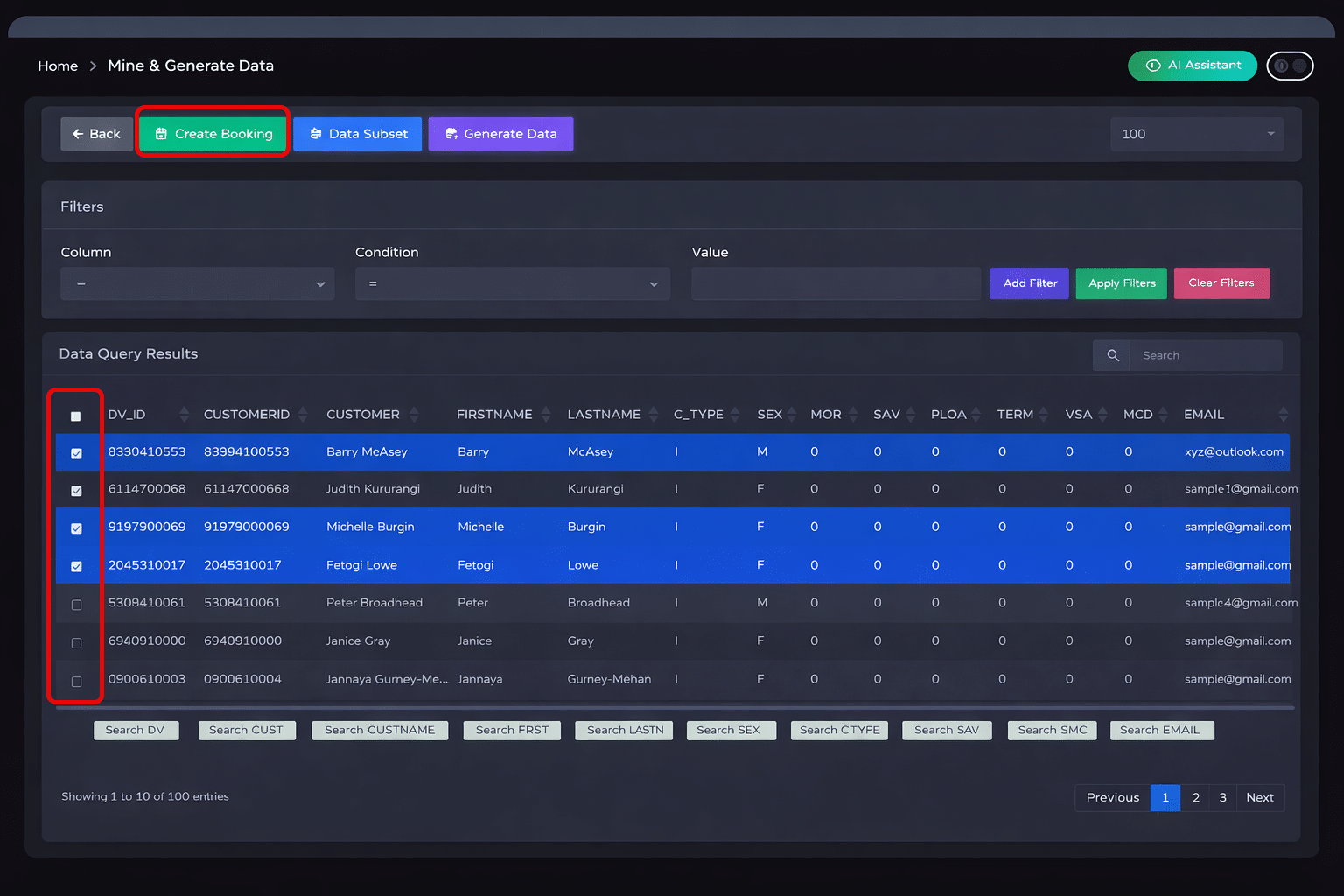Click the sparkle icon on Generate Data
1344x896 pixels.
(451, 133)
